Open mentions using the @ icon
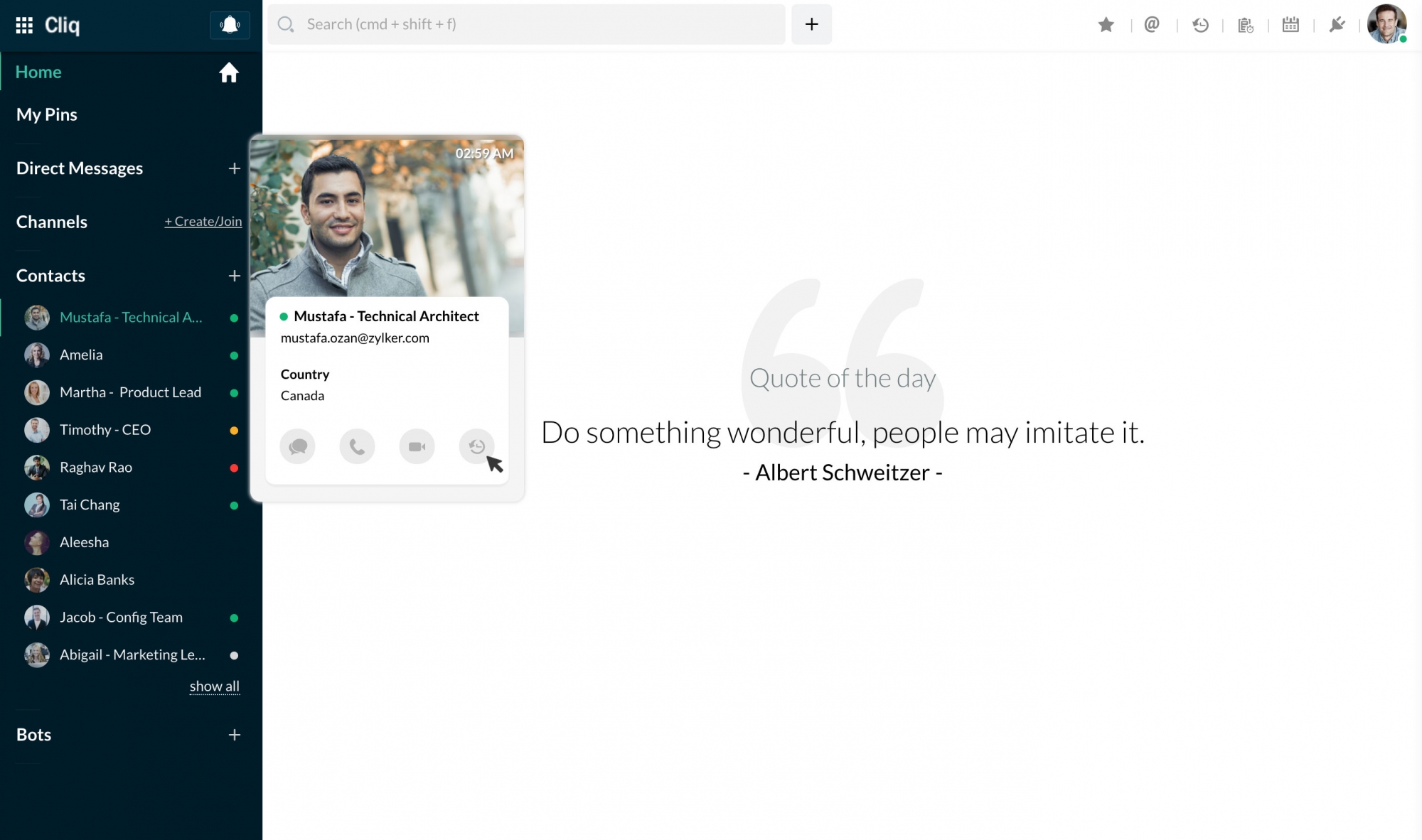1422x840 pixels. (x=1152, y=25)
